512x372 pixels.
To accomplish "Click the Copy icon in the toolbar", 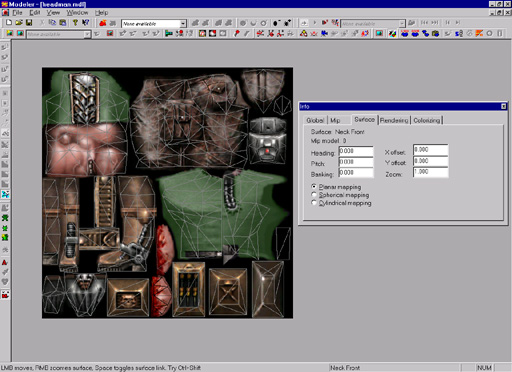I will pos(52,23).
